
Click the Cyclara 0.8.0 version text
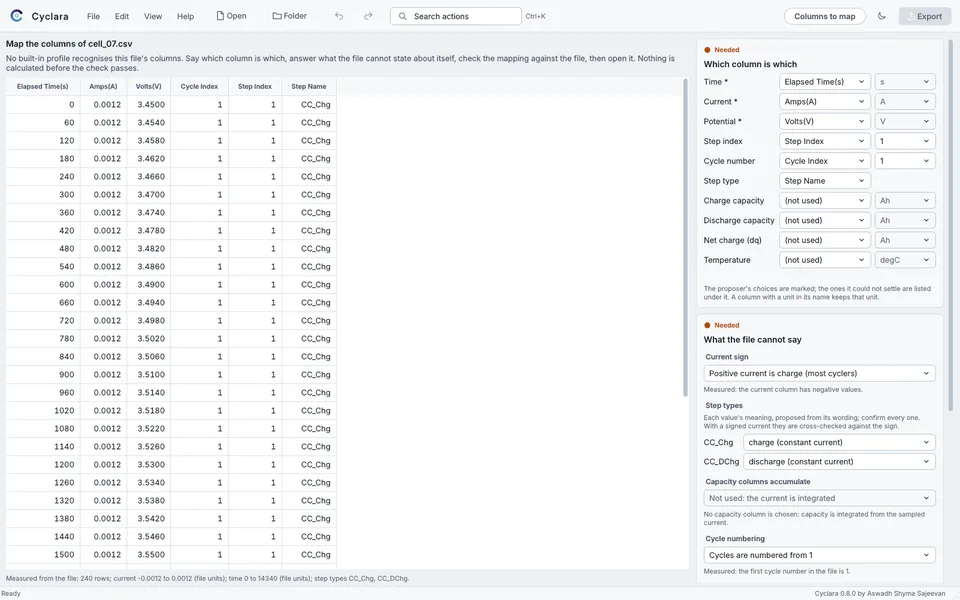tap(880, 593)
